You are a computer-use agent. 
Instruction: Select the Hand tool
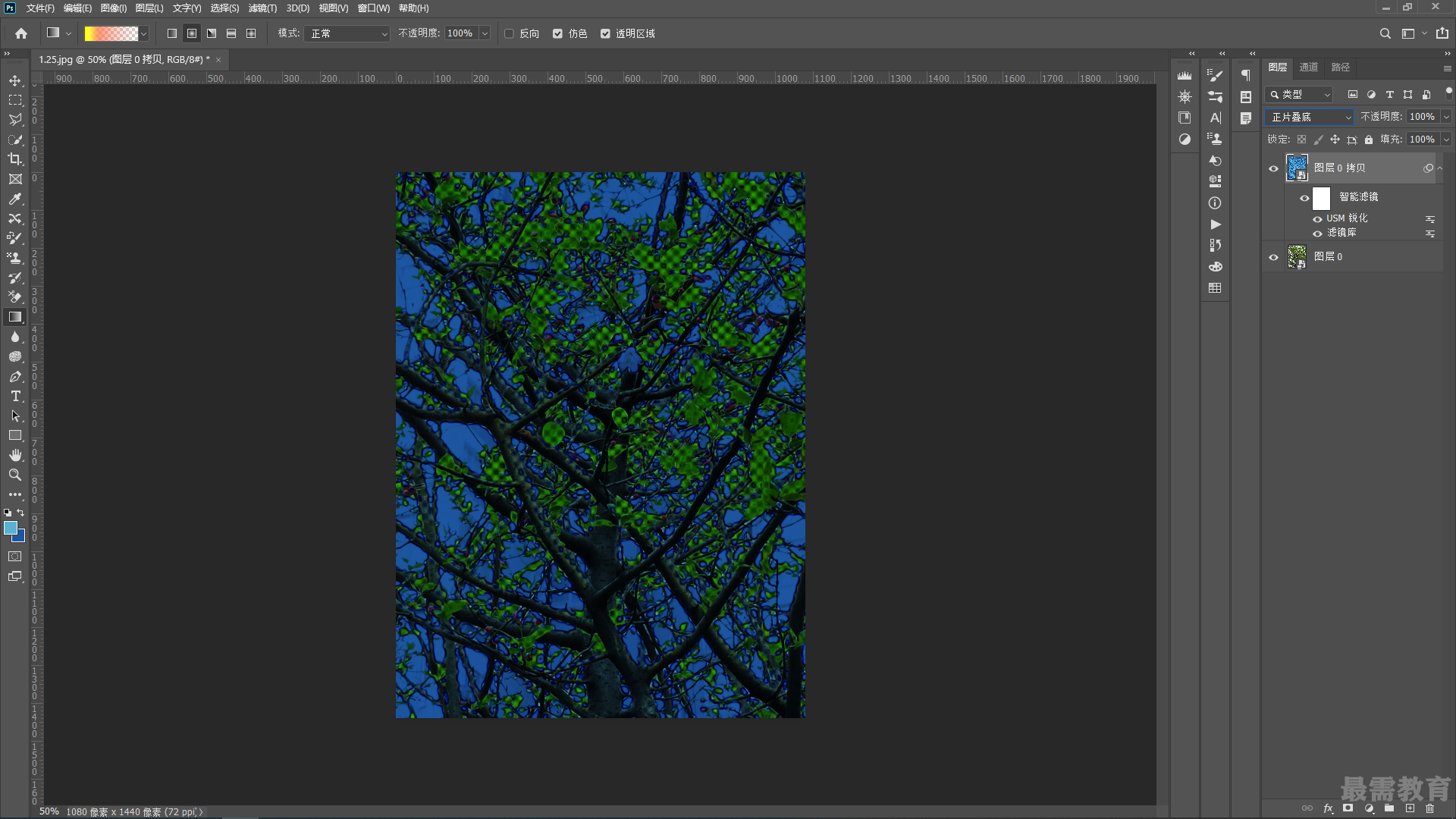tap(15, 455)
